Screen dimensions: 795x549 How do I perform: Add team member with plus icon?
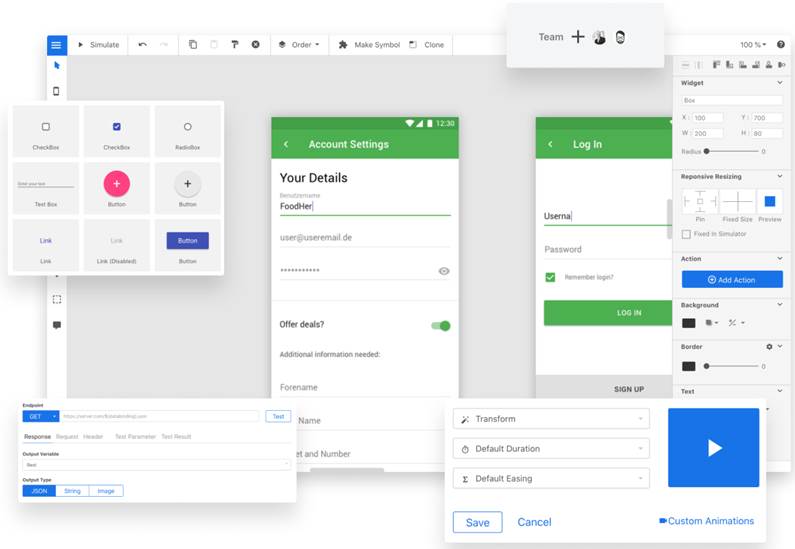(x=578, y=37)
